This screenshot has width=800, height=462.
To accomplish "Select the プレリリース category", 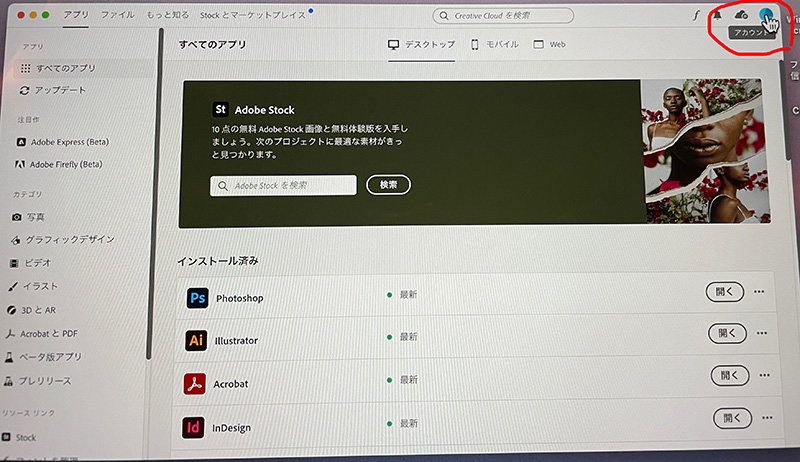I will (x=37, y=381).
